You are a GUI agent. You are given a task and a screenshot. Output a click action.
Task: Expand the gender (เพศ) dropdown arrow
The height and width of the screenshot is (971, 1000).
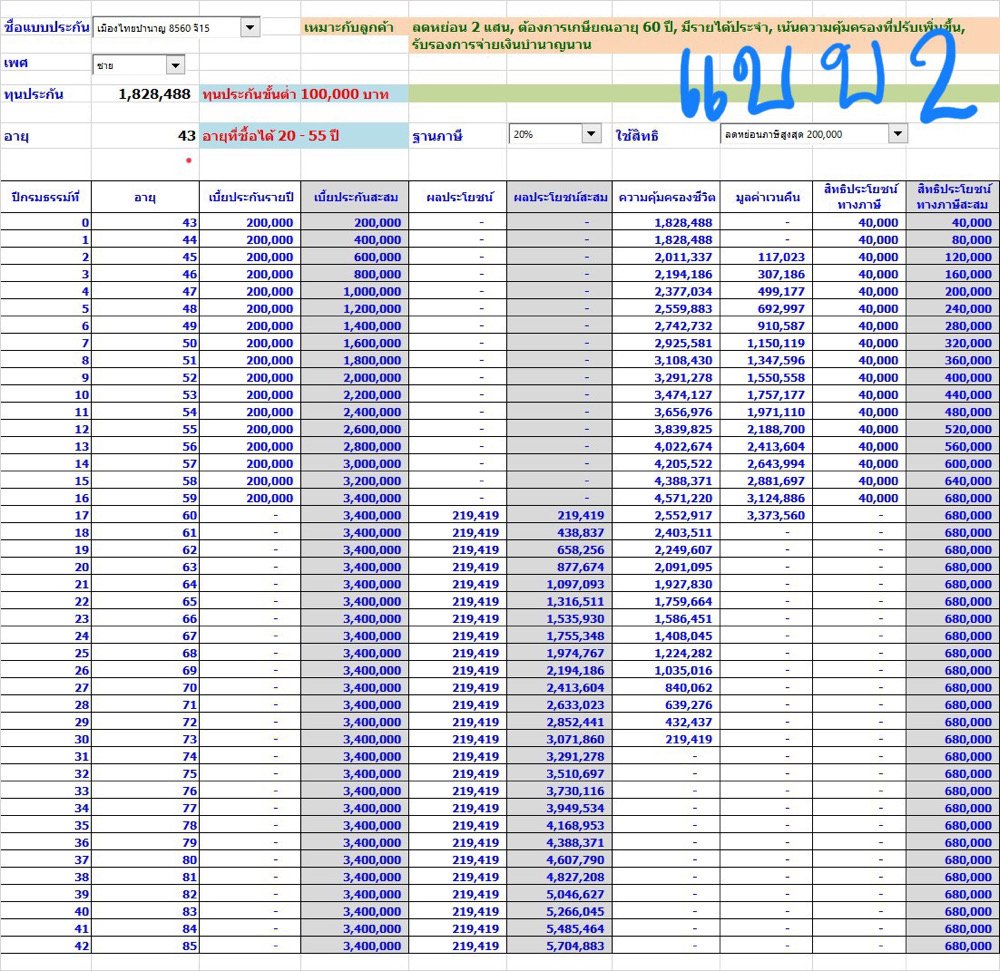(175, 65)
